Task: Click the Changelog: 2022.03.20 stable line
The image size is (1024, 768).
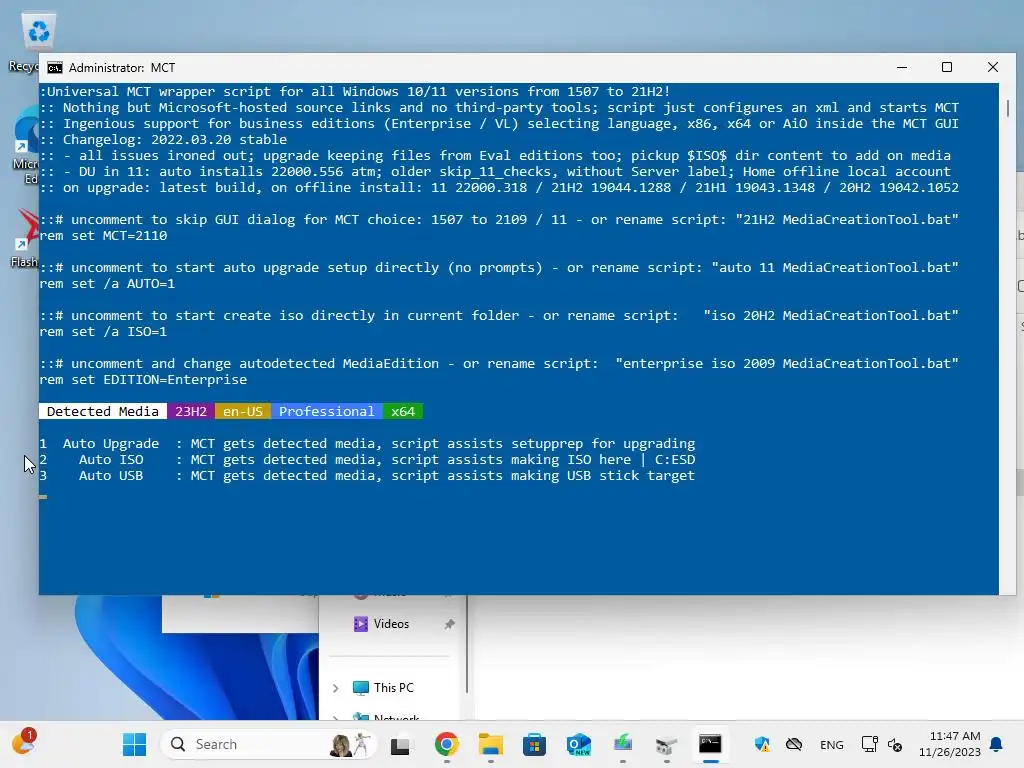Action: coord(163,139)
